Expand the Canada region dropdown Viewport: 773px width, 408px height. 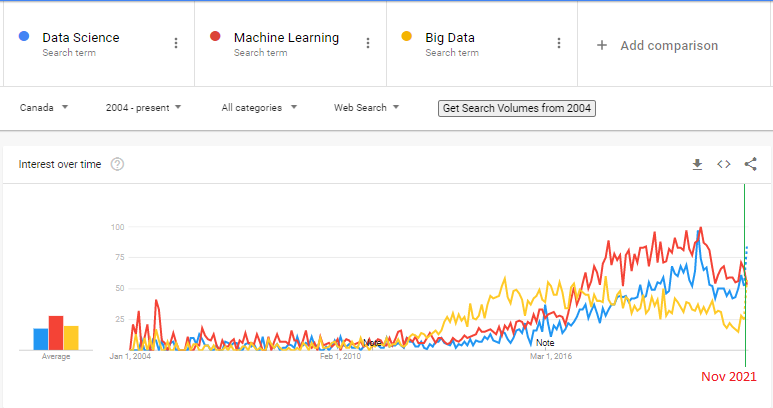click(x=44, y=107)
